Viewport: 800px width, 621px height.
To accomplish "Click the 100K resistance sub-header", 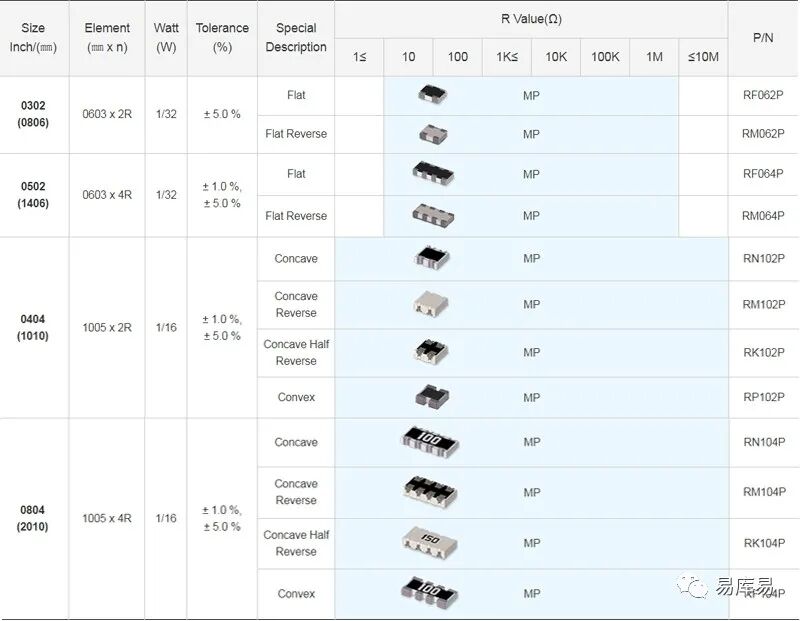I will click(605, 57).
